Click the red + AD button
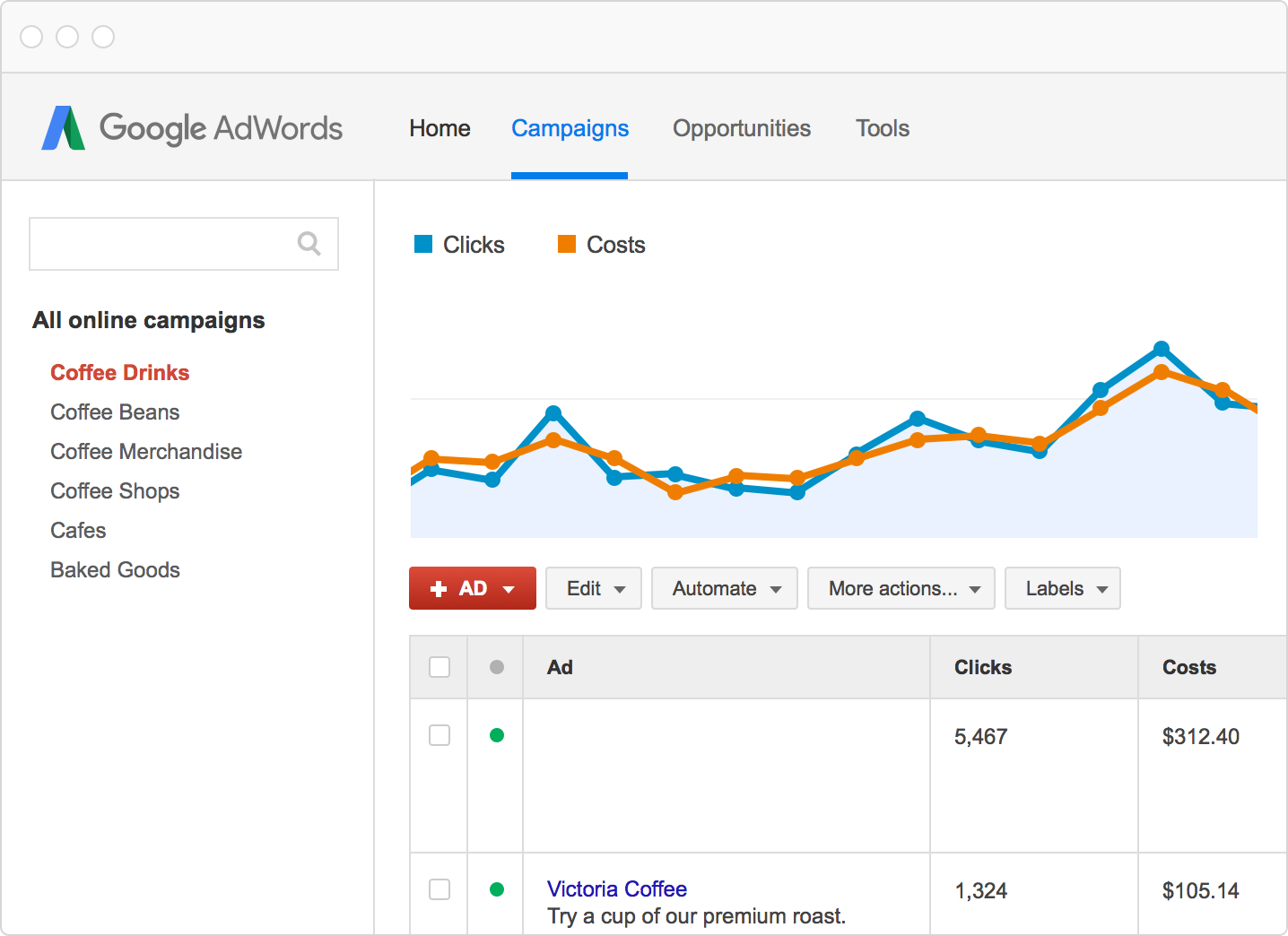 (472, 588)
